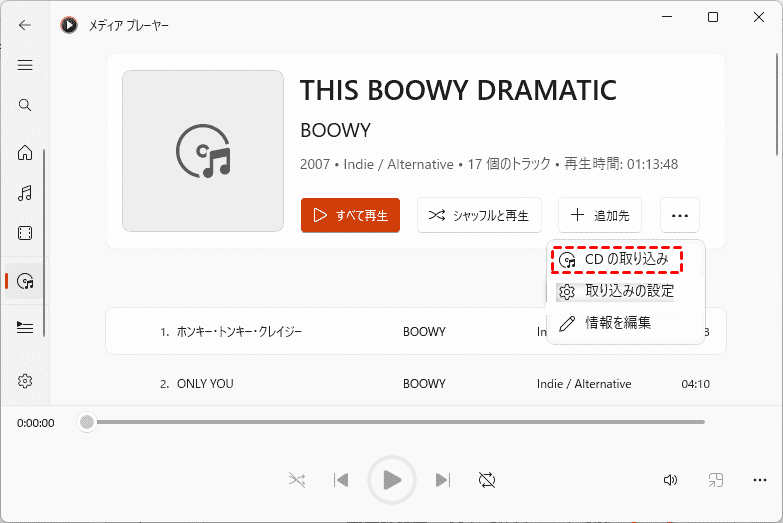Open playback bar more options

click(760, 480)
